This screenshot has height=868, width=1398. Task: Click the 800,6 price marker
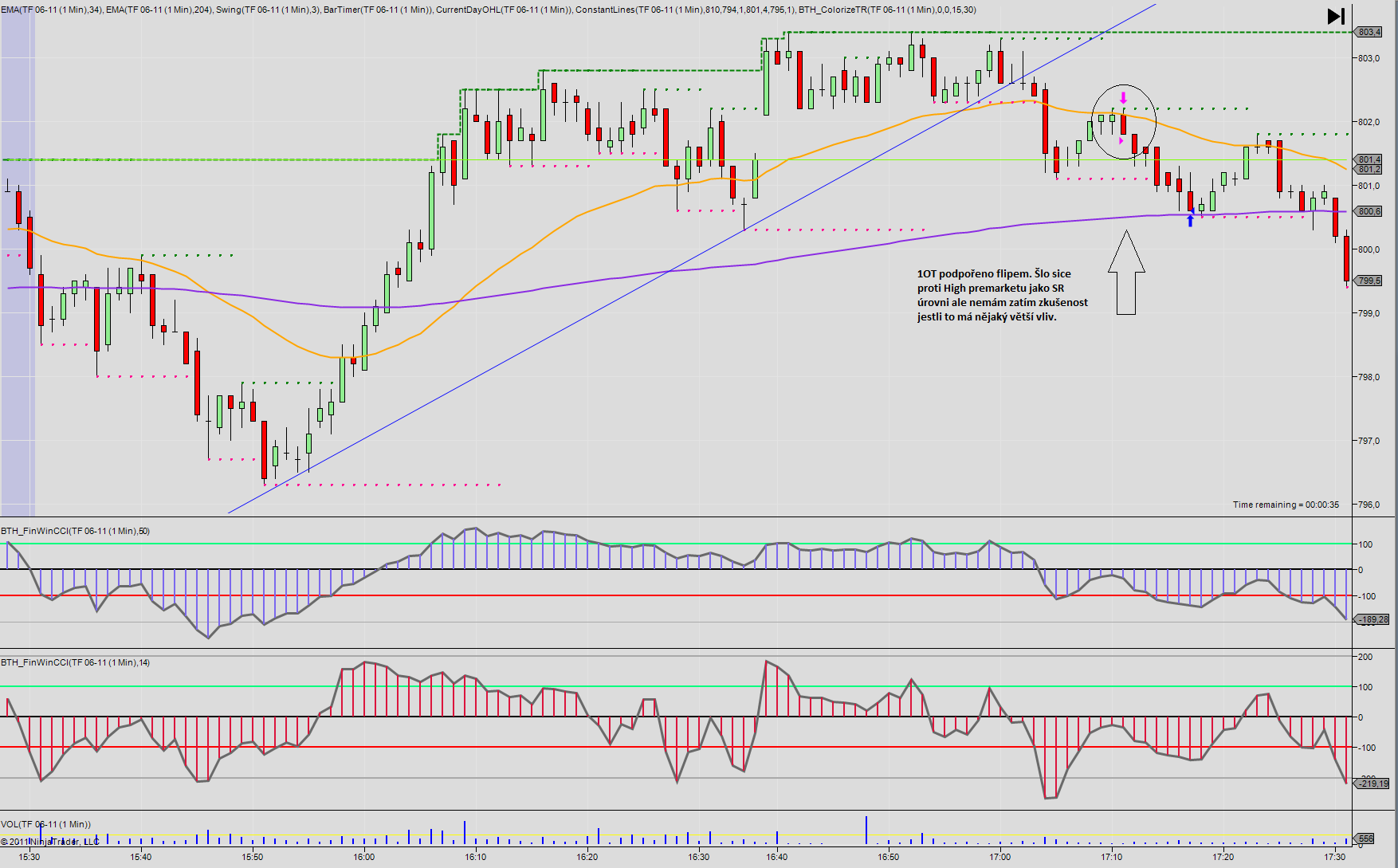[x=1369, y=211]
